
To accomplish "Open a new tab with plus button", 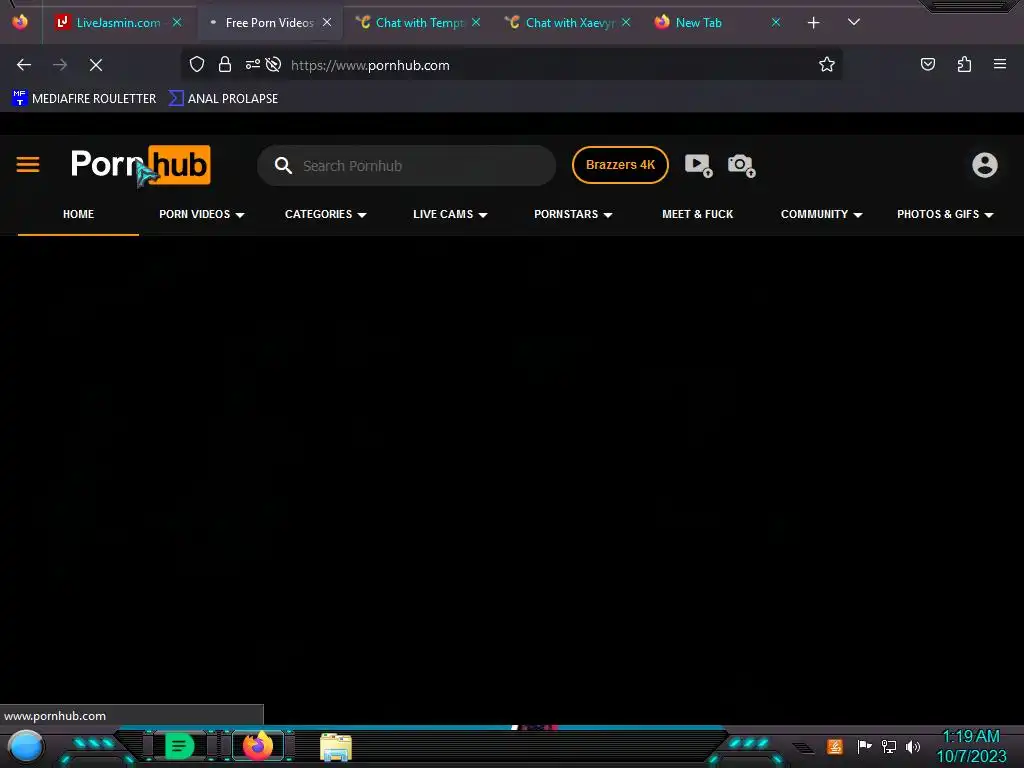I will (814, 23).
